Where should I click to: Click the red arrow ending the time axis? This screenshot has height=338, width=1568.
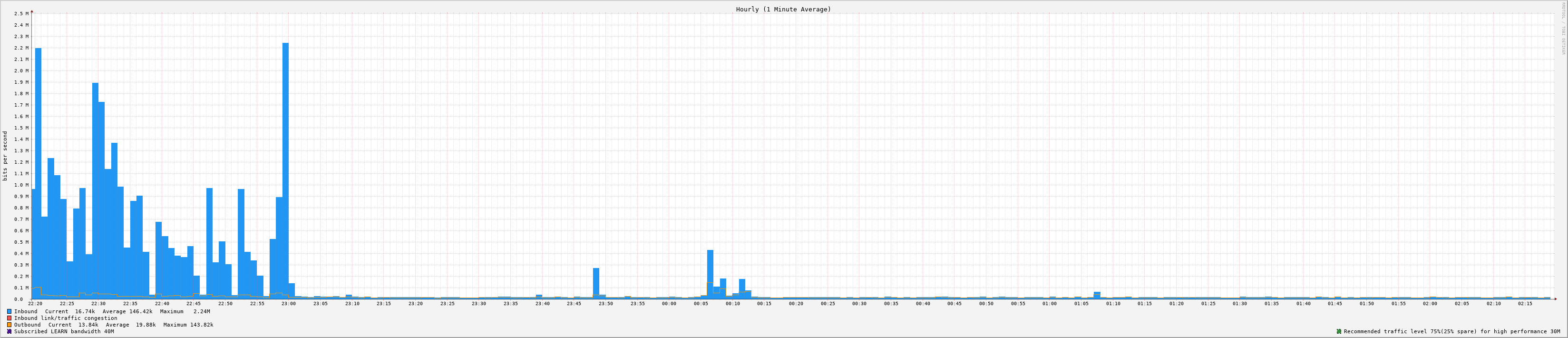click(1555, 299)
